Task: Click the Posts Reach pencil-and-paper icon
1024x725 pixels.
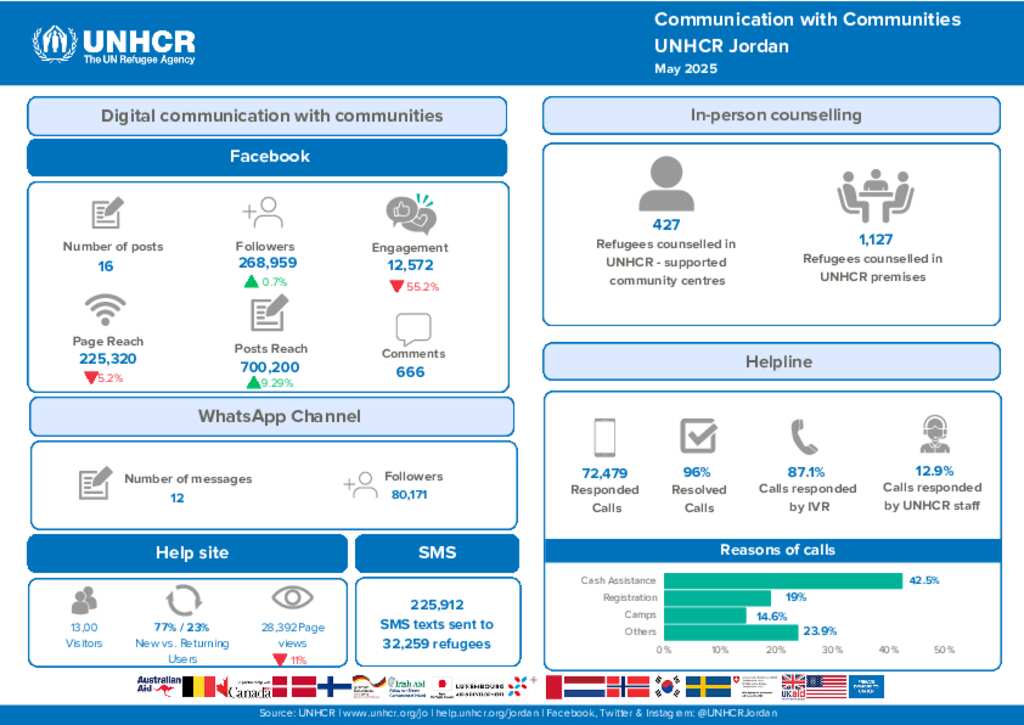Action: click(x=269, y=313)
